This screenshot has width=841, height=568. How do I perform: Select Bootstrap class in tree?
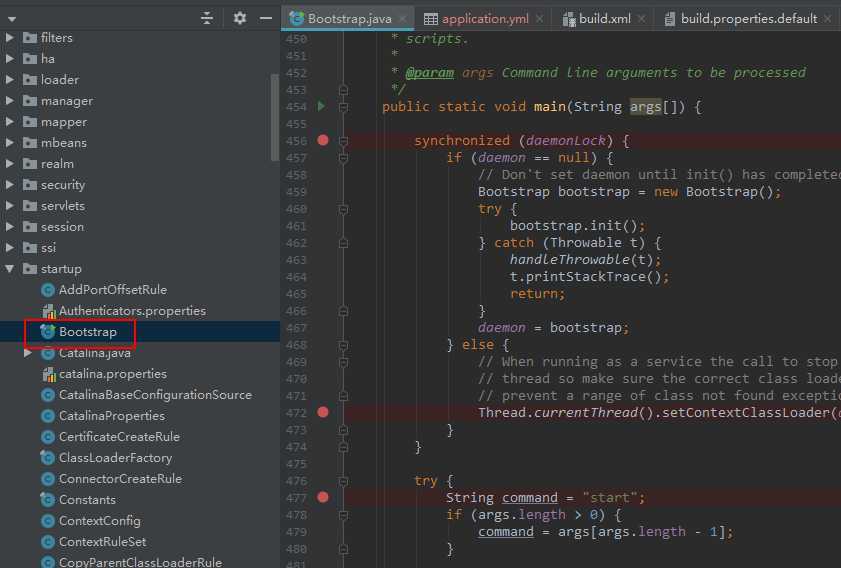87,332
